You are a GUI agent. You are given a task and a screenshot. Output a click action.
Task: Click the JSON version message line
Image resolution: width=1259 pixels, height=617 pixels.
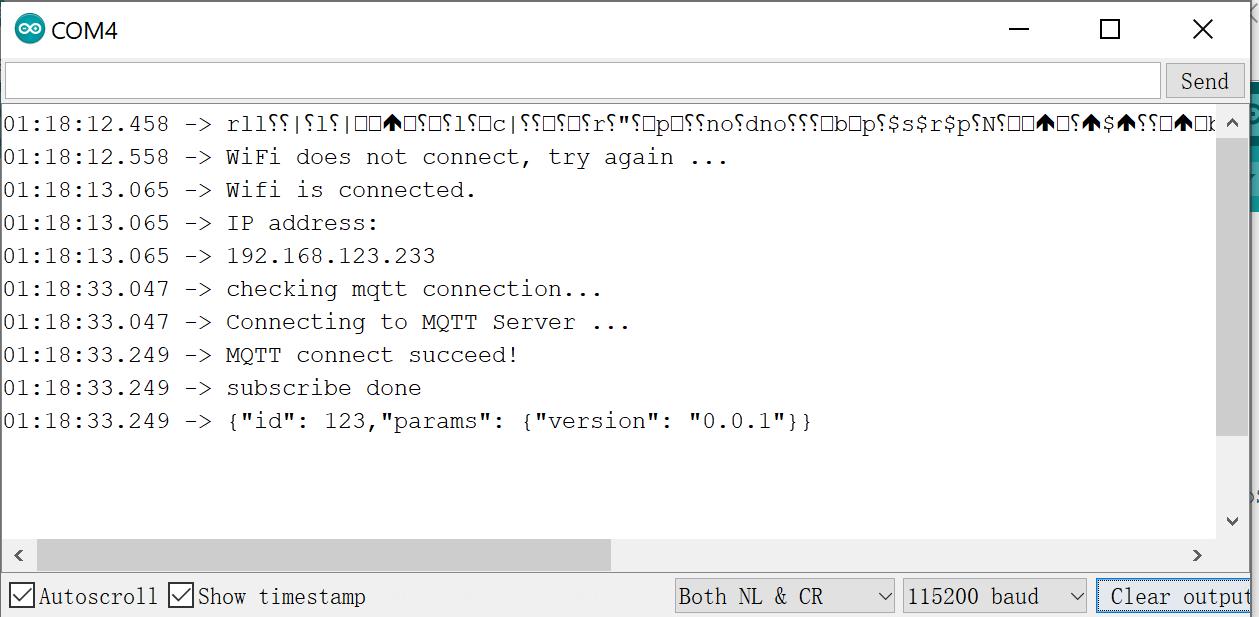(x=517, y=421)
